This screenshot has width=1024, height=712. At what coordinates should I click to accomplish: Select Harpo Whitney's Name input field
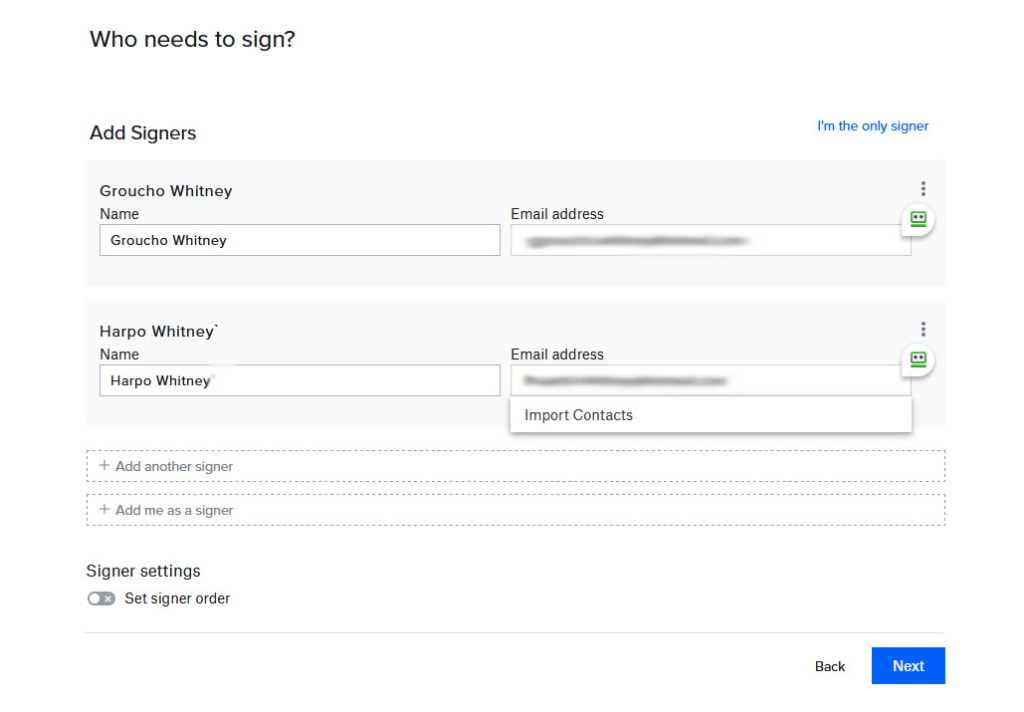299,380
